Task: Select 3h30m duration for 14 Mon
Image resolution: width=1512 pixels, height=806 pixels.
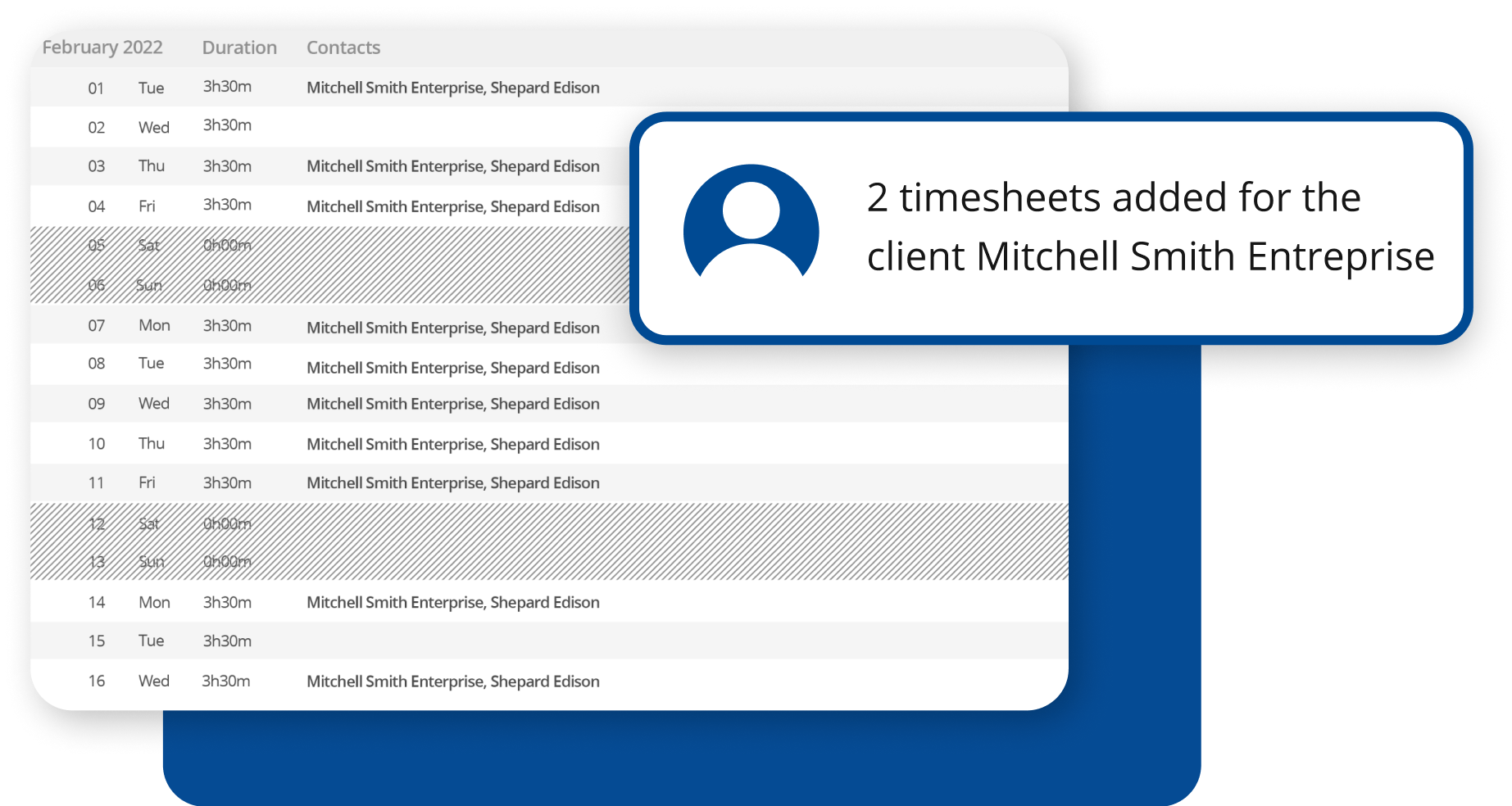Action: click(227, 602)
